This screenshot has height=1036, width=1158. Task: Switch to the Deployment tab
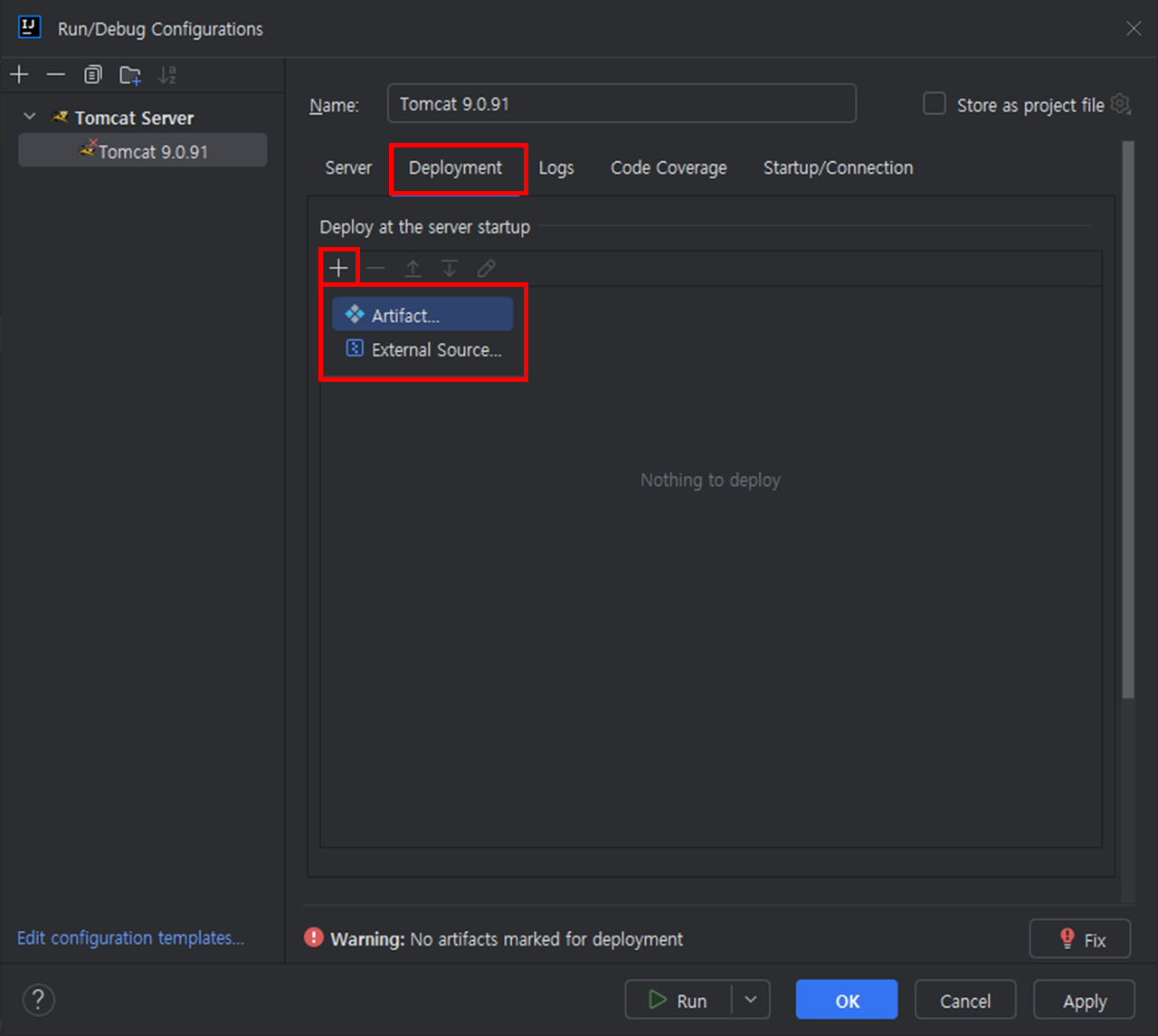pos(455,167)
